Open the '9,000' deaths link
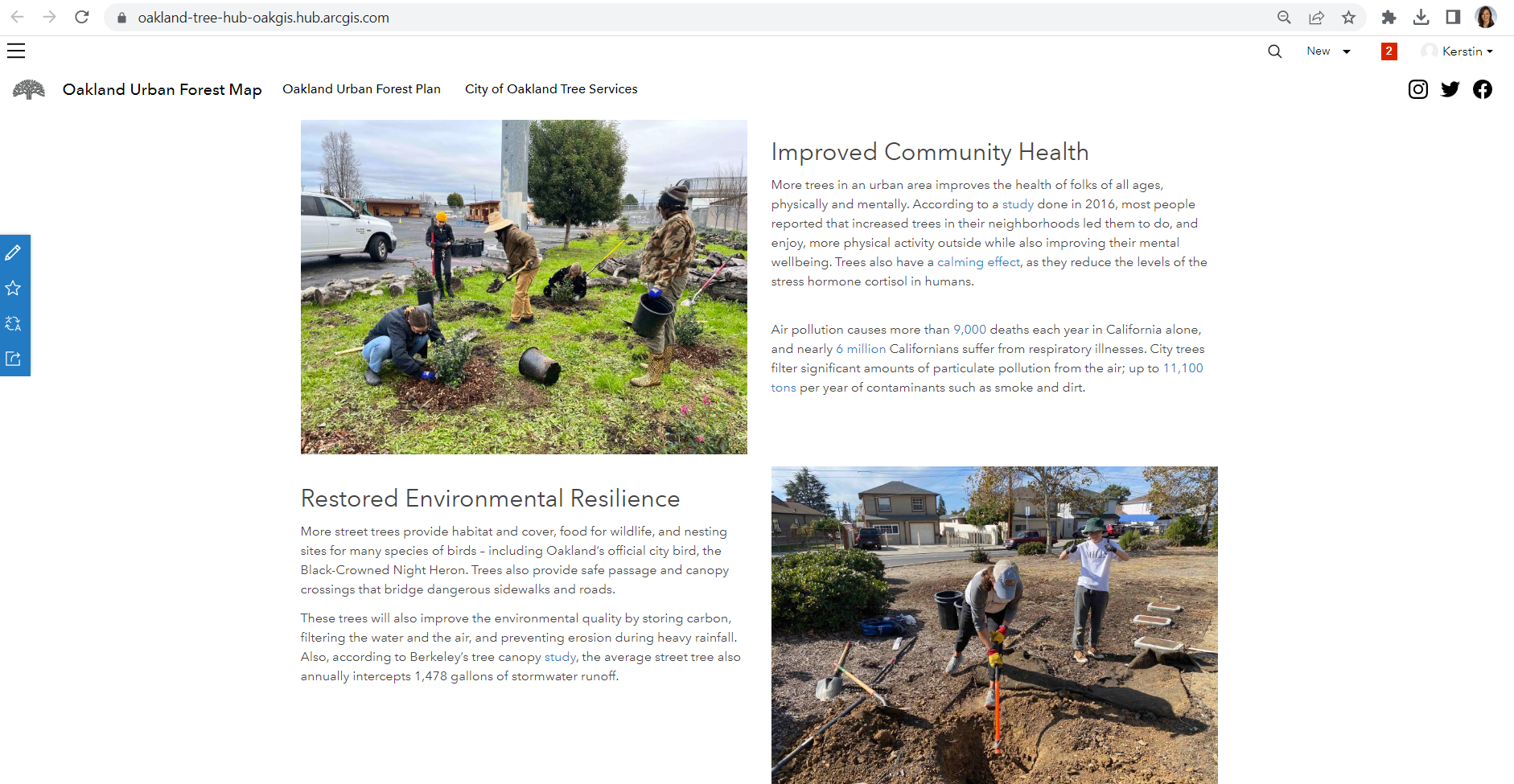The image size is (1514, 784). (969, 330)
